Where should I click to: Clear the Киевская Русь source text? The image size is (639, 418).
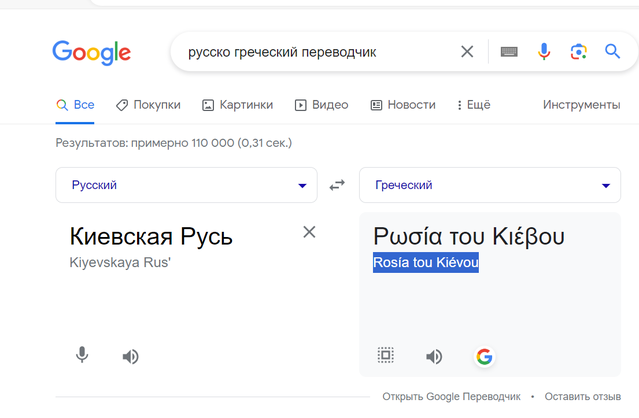pyautogui.click(x=309, y=232)
